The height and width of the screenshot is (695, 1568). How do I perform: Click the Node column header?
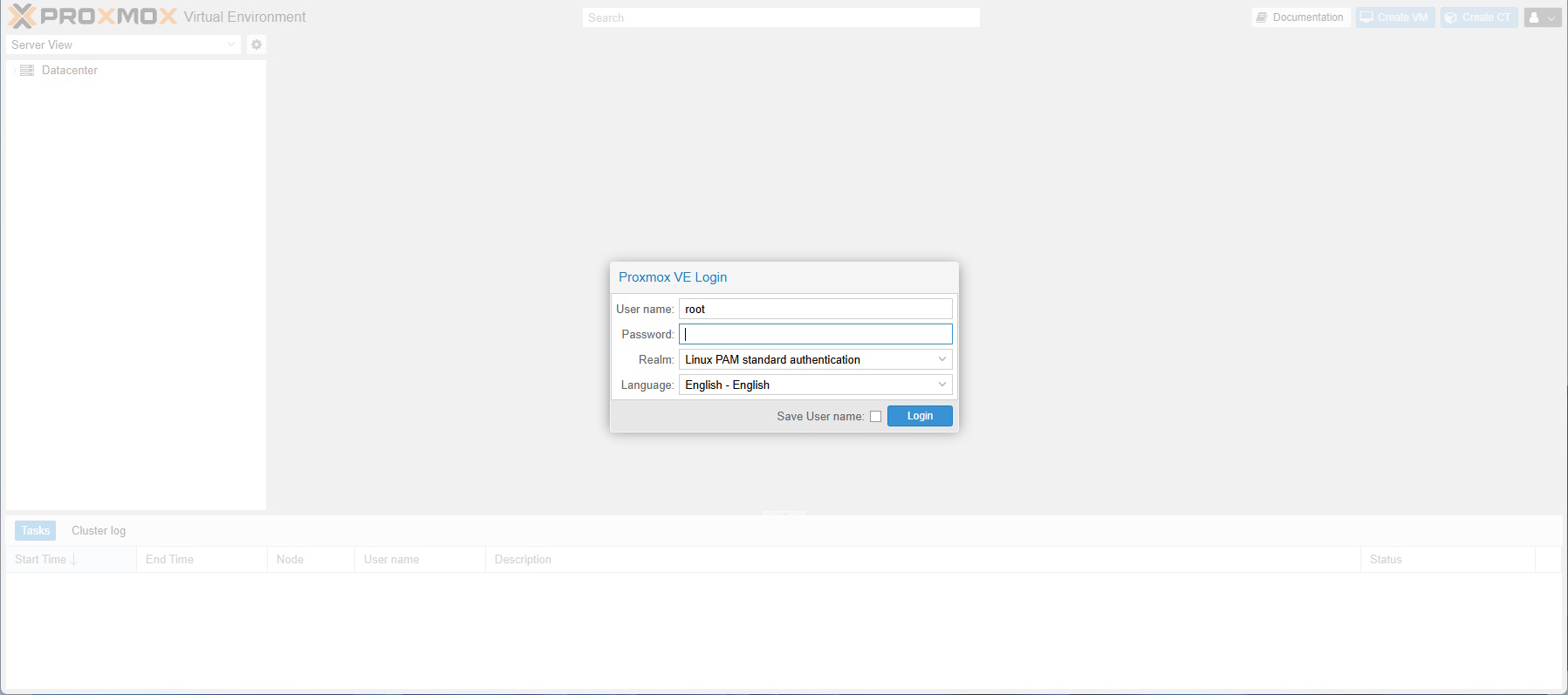pos(311,559)
